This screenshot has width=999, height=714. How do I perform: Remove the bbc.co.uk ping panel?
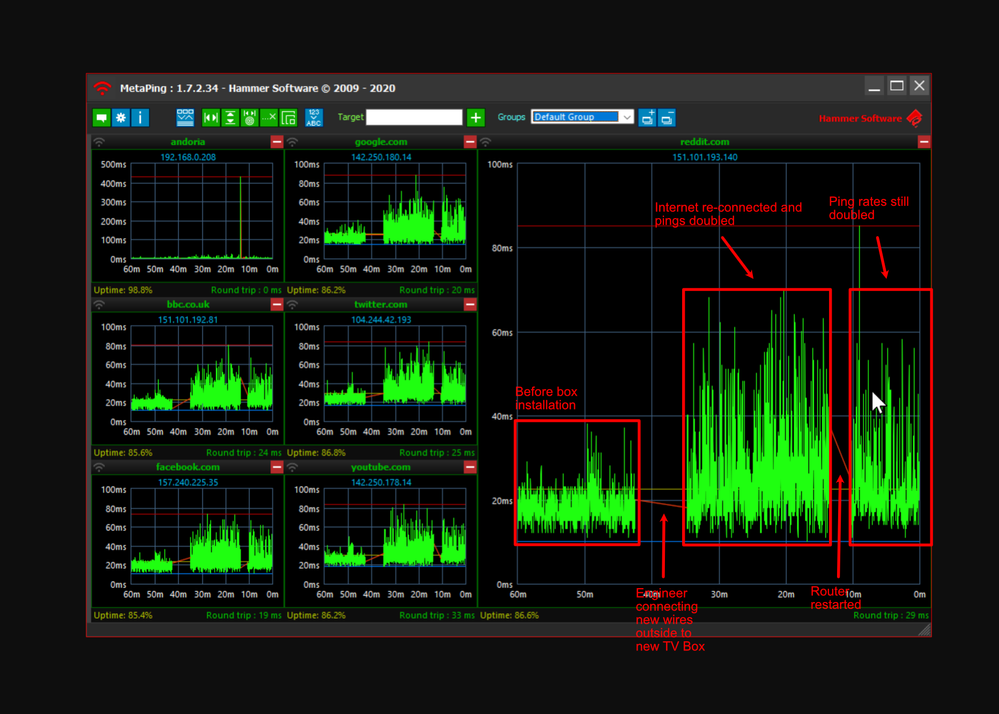click(x=277, y=304)
